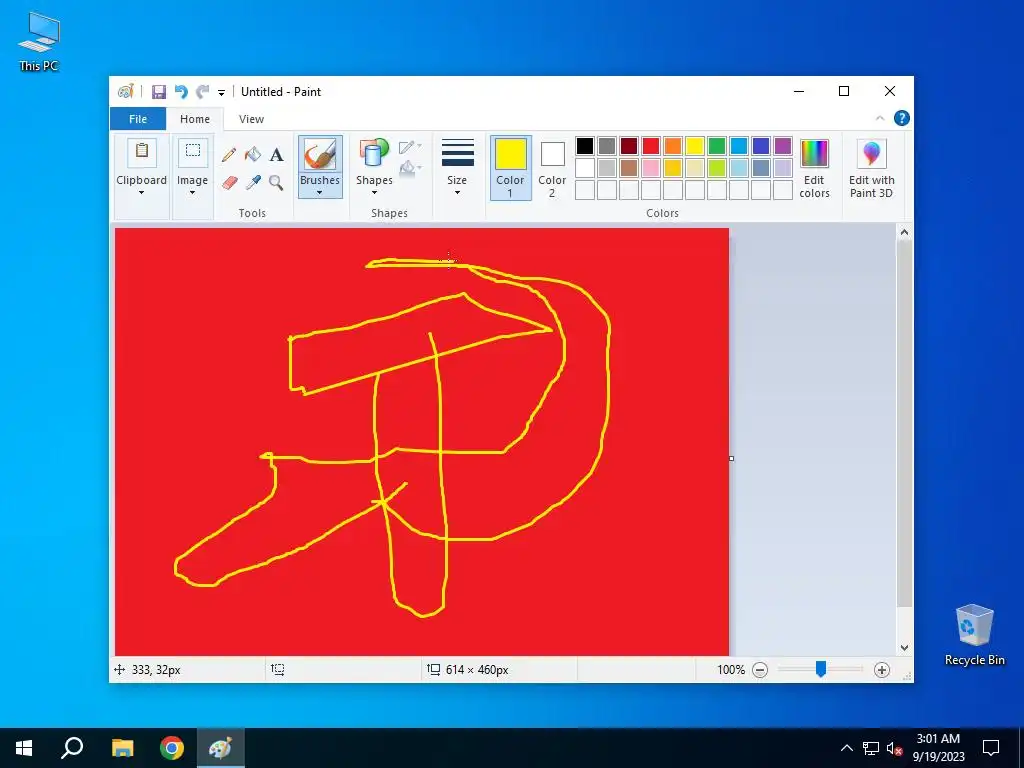Viewport: 1024px width, 768px height.
Task: Click the Paint app icon in the title bar
Action: tap(125, 92)
